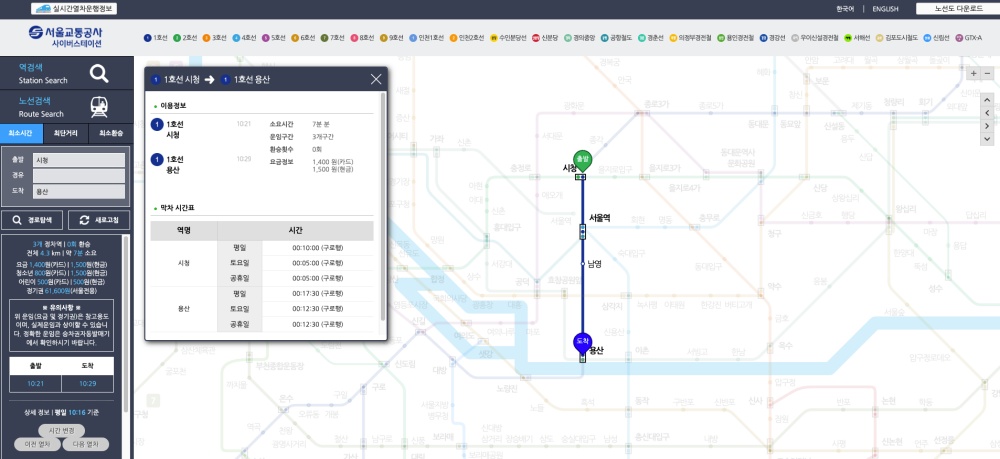Click the 남영 station label on map
Image resolution: width=1000 pixels, height=459 pixels.
click(594, 263)
